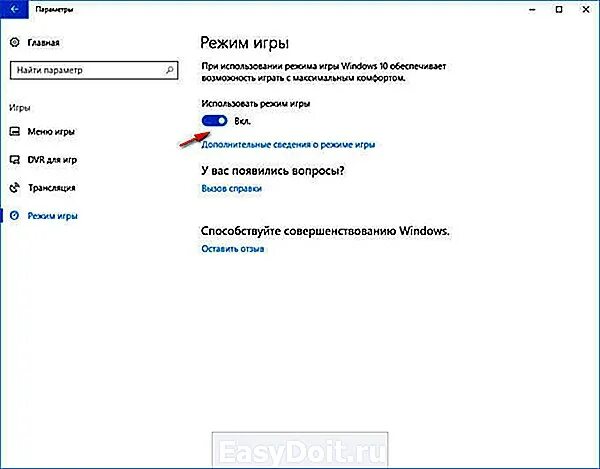Open the Главная home gear icon

pos(15,42)
